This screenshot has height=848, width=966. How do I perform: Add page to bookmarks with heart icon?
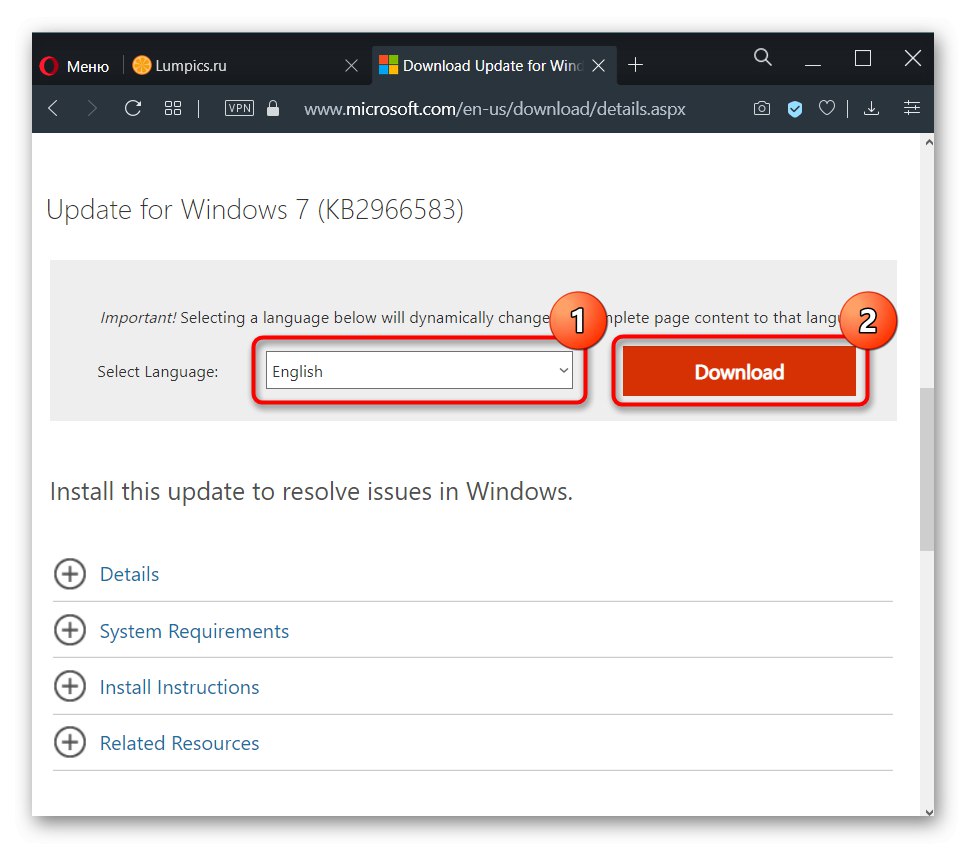point(827,108)
